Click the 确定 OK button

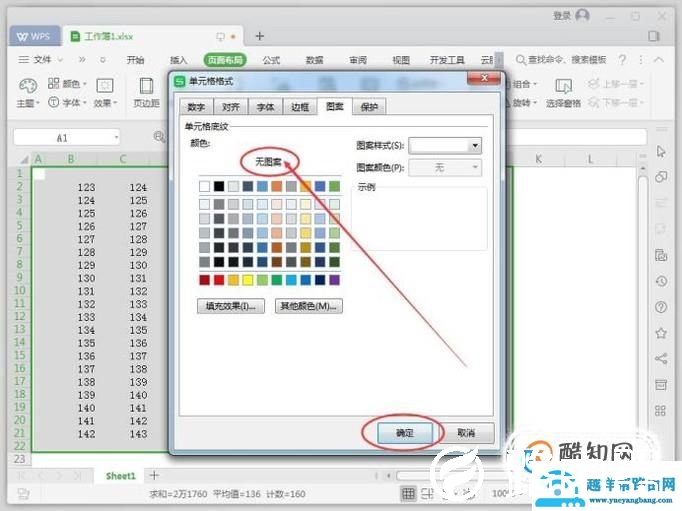(405, 433)
